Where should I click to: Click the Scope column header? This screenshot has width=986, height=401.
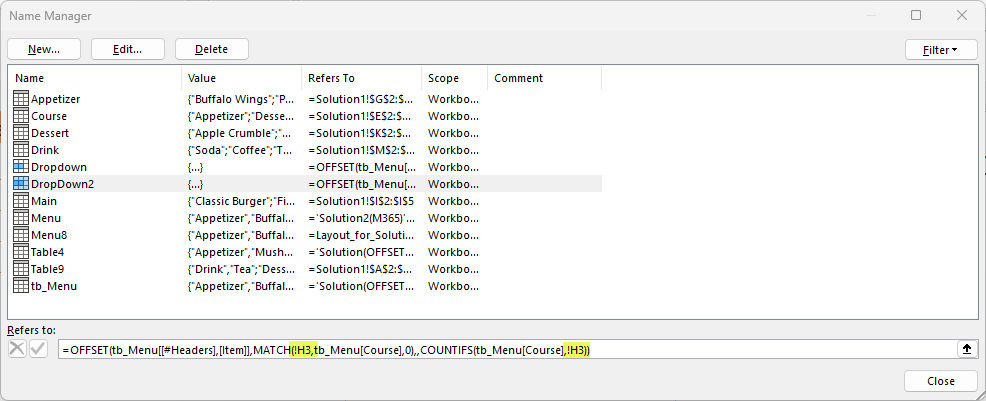tap(454, 78)
